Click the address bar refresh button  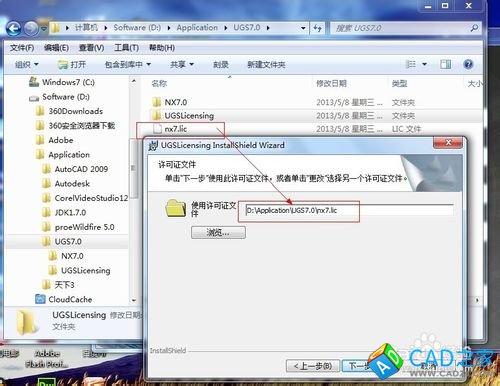point(317,28)
